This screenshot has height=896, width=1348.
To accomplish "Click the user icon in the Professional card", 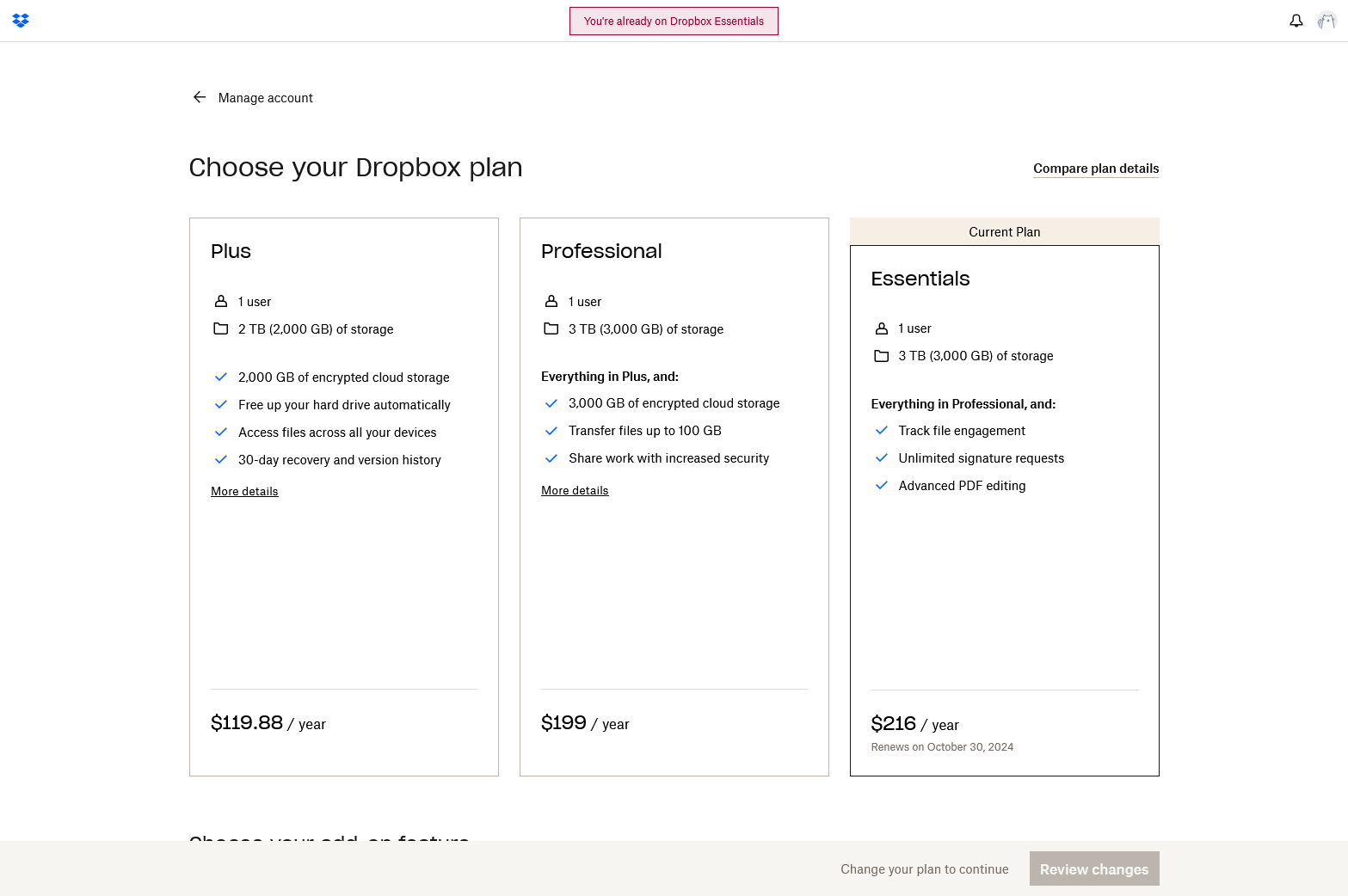I will point(551,301).
